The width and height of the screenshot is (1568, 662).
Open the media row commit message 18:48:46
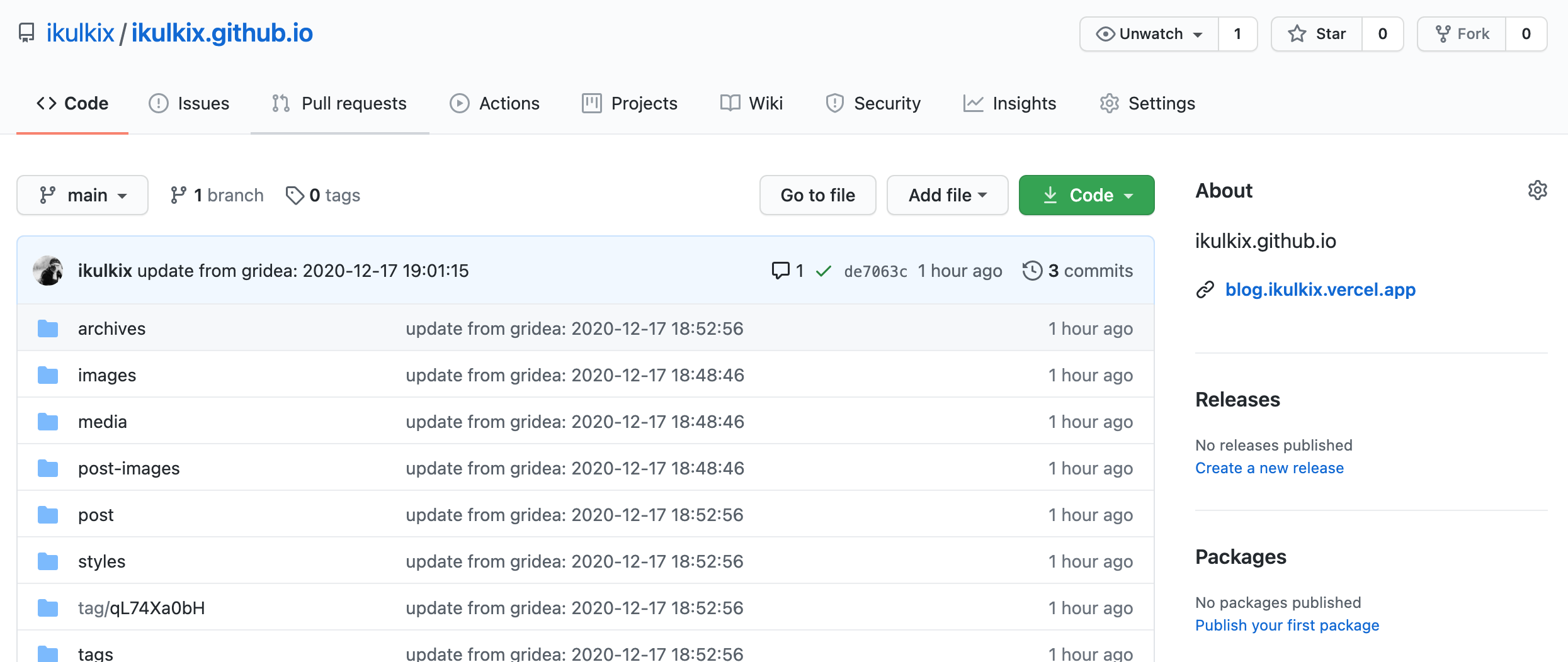575,422
